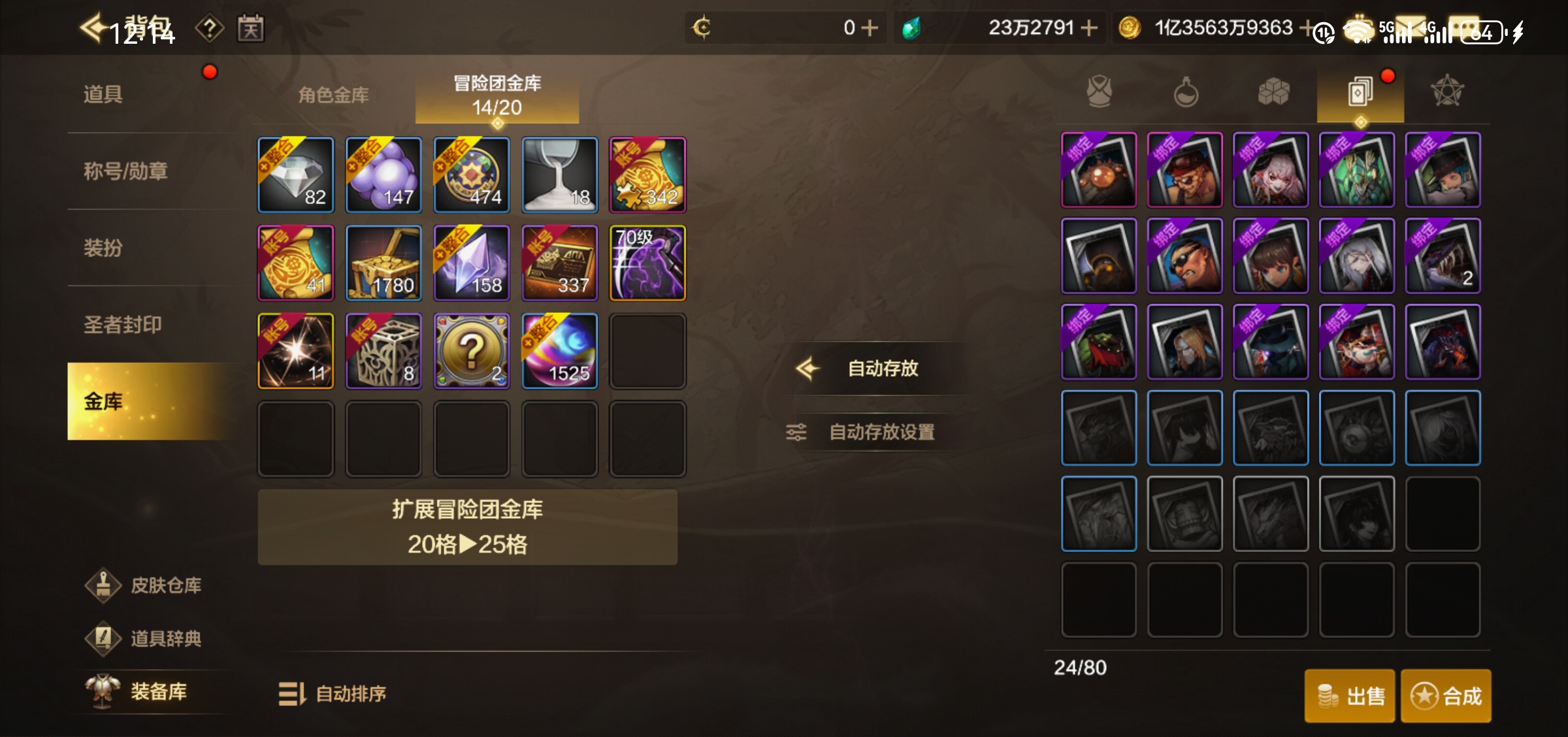Click 自动排序 auto-sort option
Image resolution: width=1568 pixels, height=737 pixels.
(333, 693)
